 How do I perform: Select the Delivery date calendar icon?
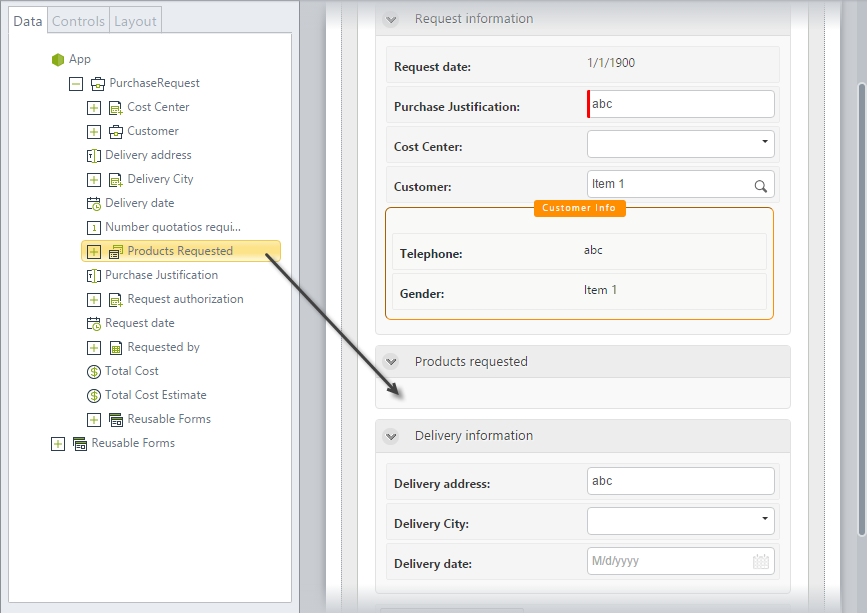coord(94,203)
